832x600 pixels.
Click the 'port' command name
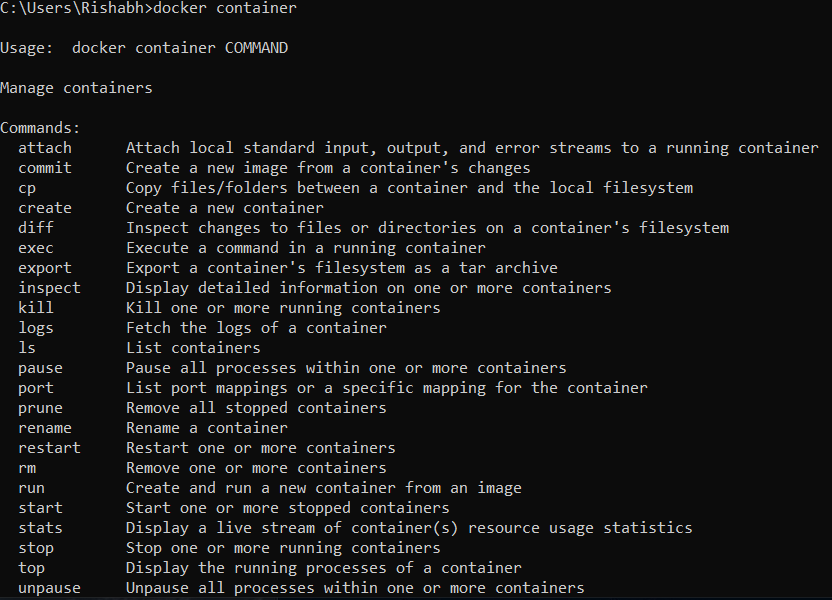pyautogui.click(x=36, y=388)
